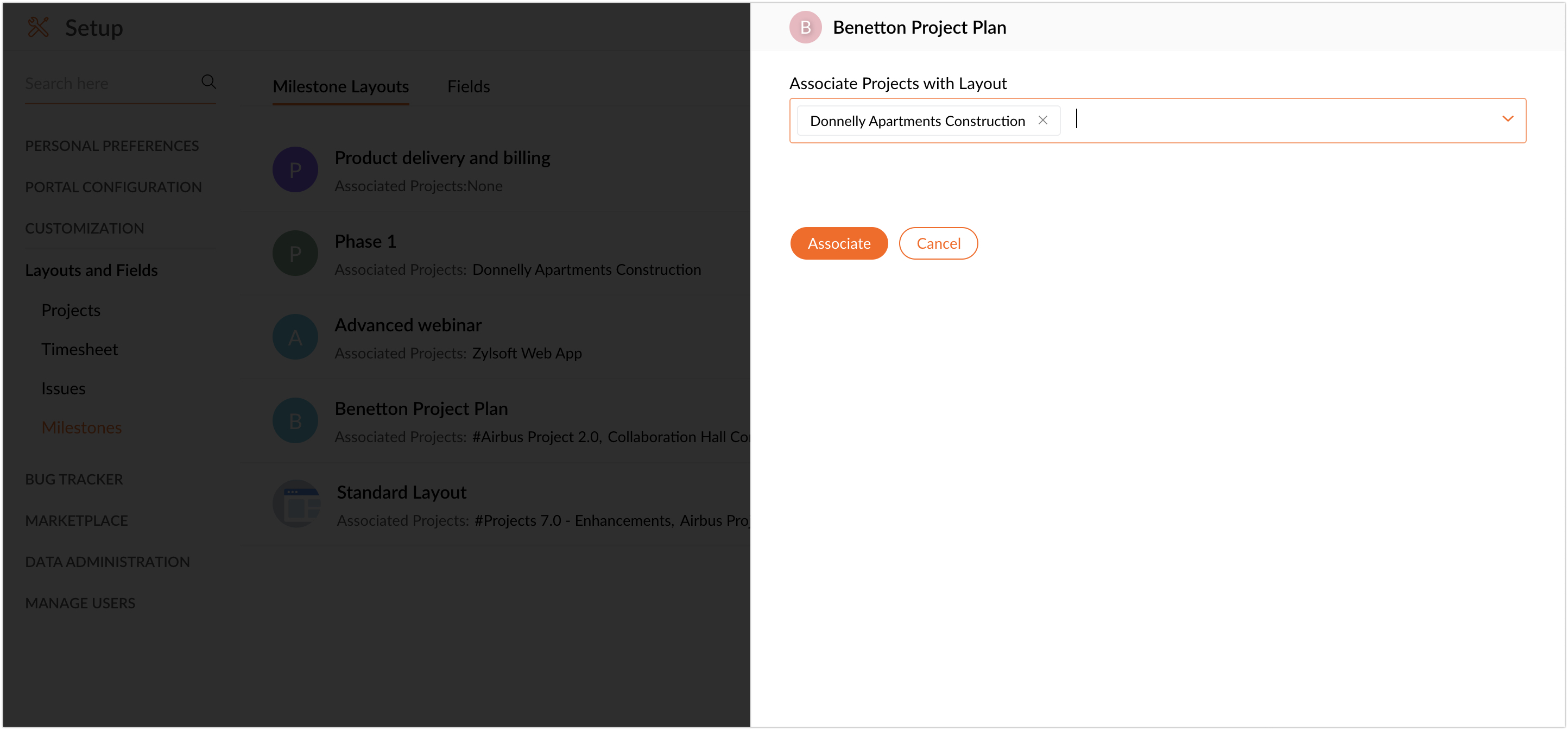This screenshot has width=1568, height=730.
Task: Remove Donnelly Apartments Construction tag
Action: coord(1042,120)
